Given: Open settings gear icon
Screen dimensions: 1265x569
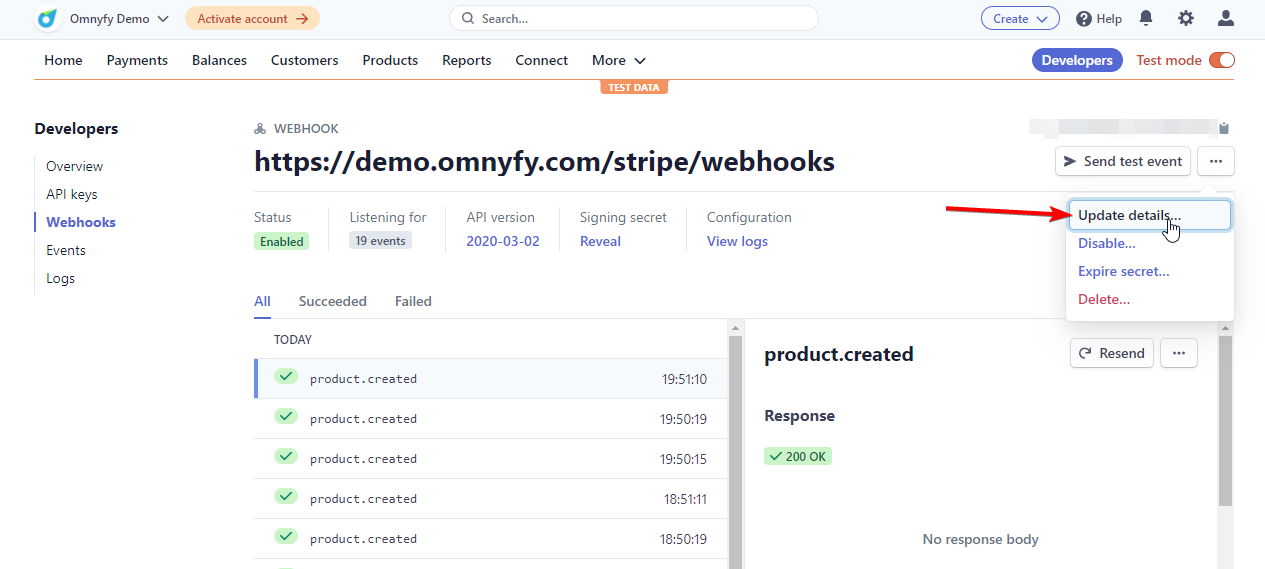Looking at the screenshot, I should 1186,18.
